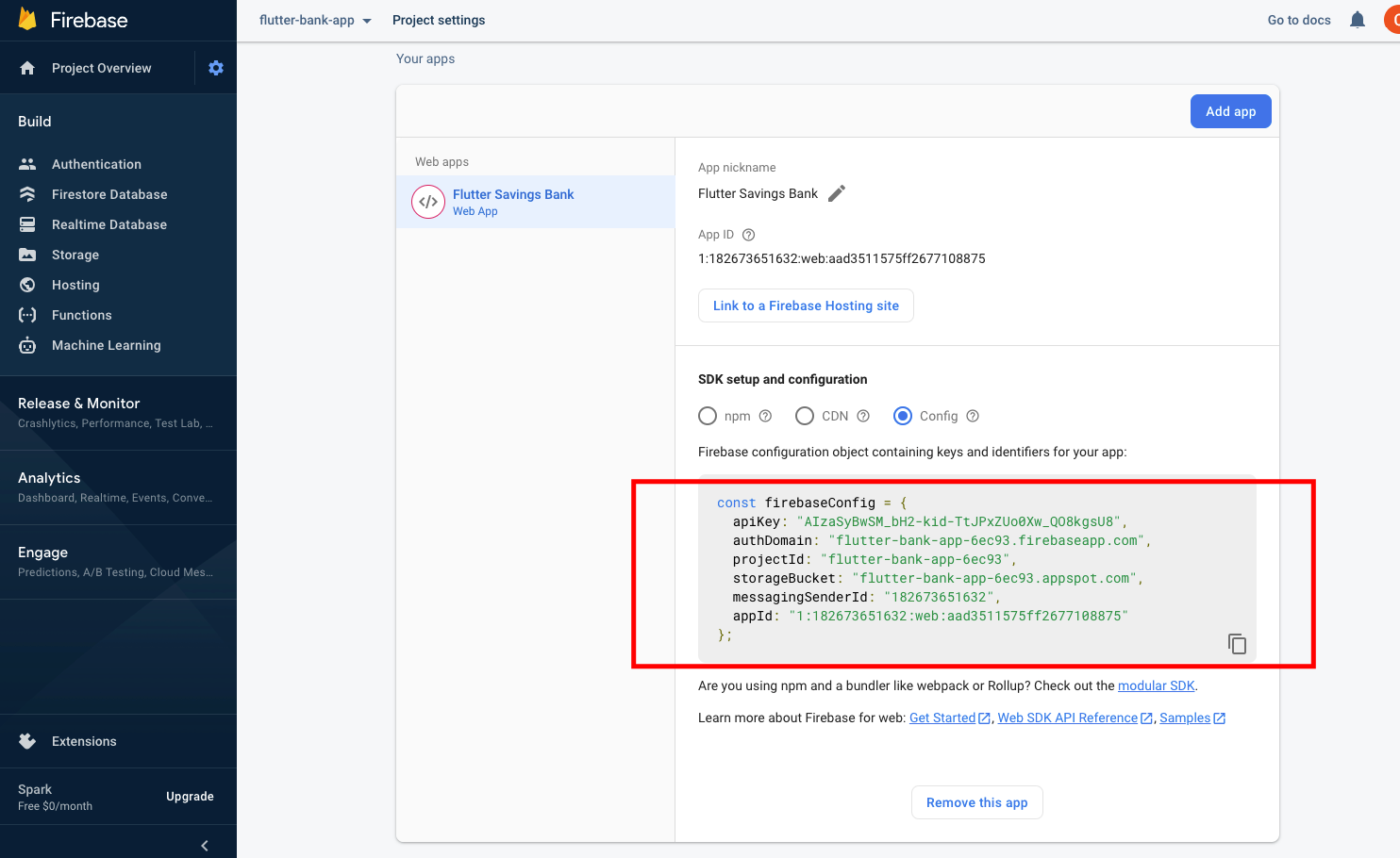Click the messagingSenderId value in code
Screen dimensions: 1400x858
939,597
